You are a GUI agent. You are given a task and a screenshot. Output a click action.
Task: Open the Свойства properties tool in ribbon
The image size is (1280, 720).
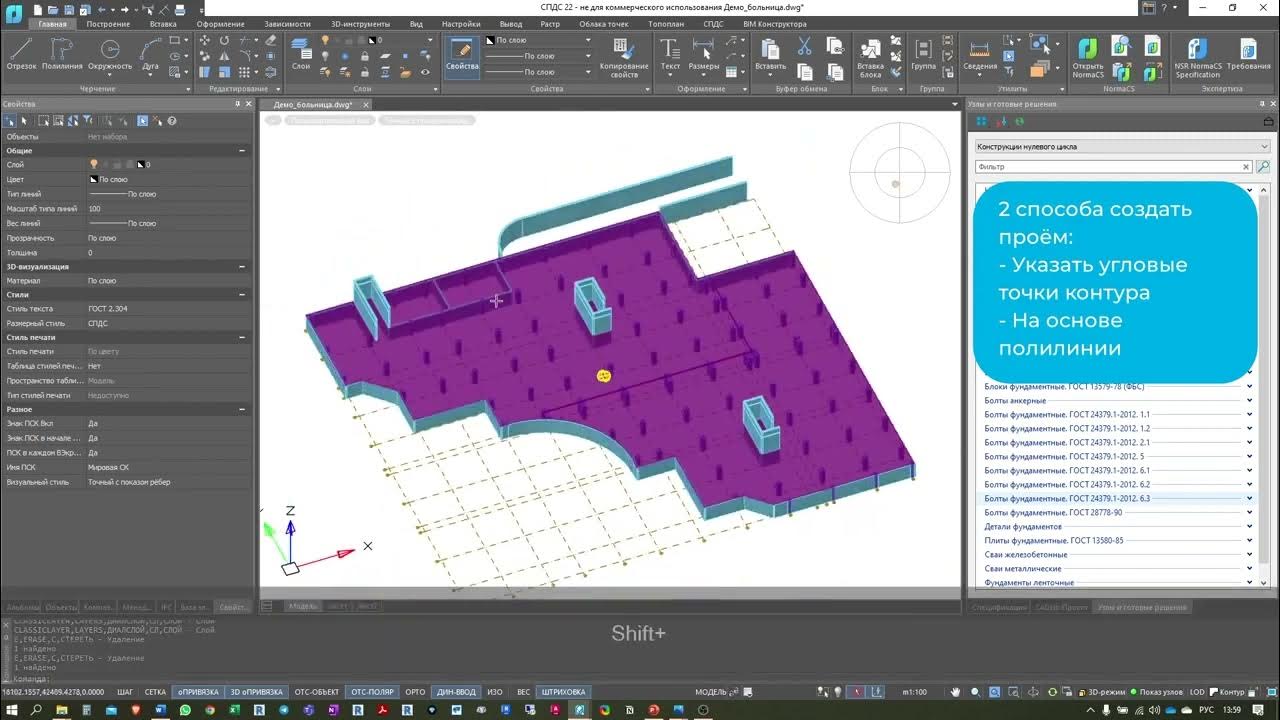tap(462, 55)
